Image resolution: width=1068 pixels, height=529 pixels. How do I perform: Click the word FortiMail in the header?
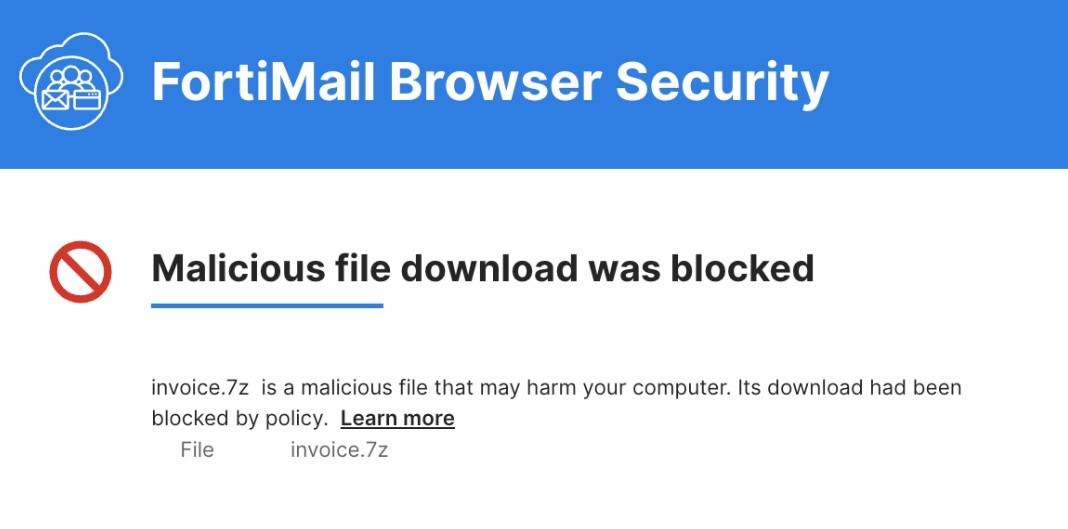click(263, 82)
